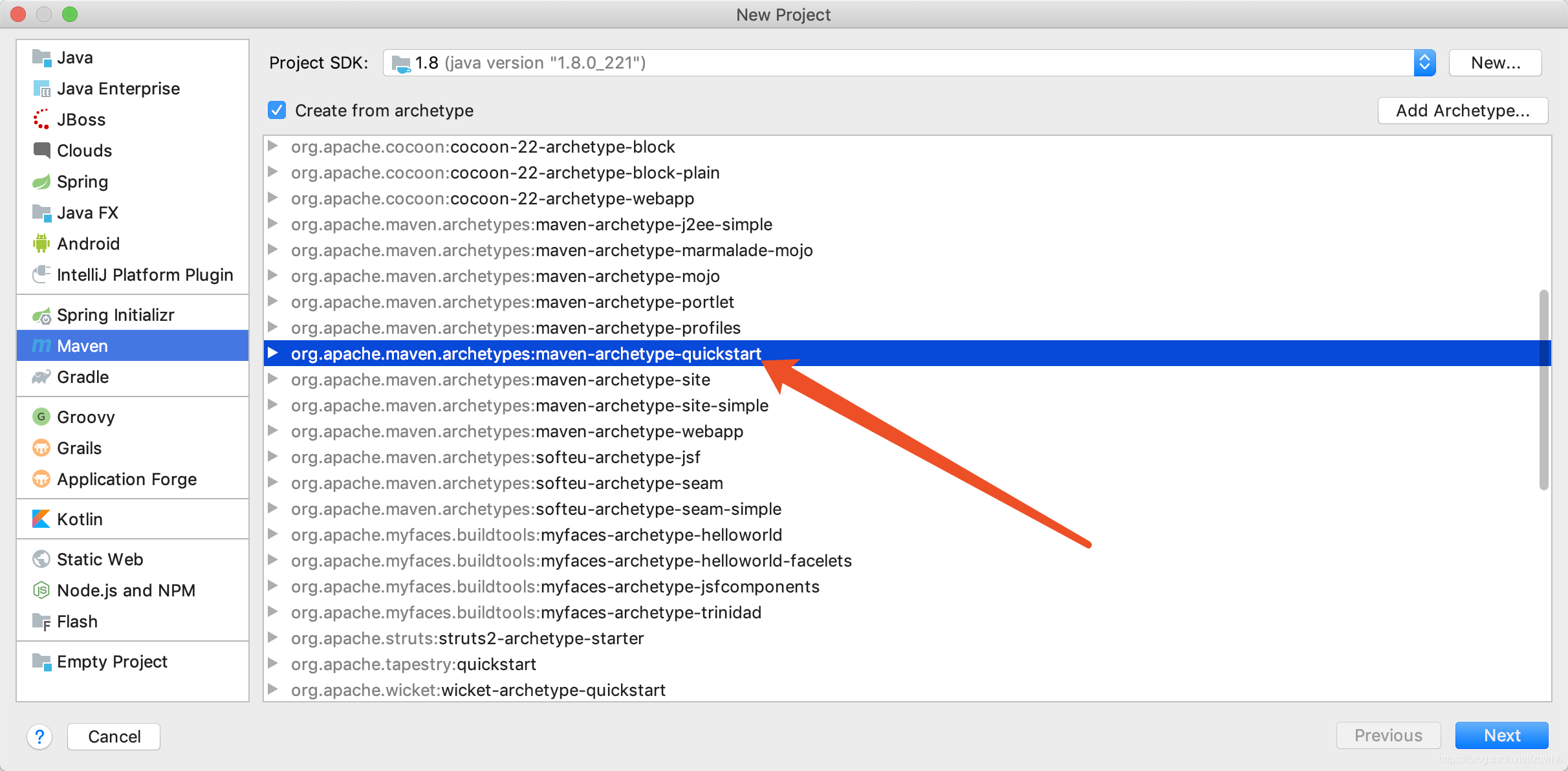Click the Spring Initializr icon
Viewport: 1568px width, 771px height.
point(41,315)
